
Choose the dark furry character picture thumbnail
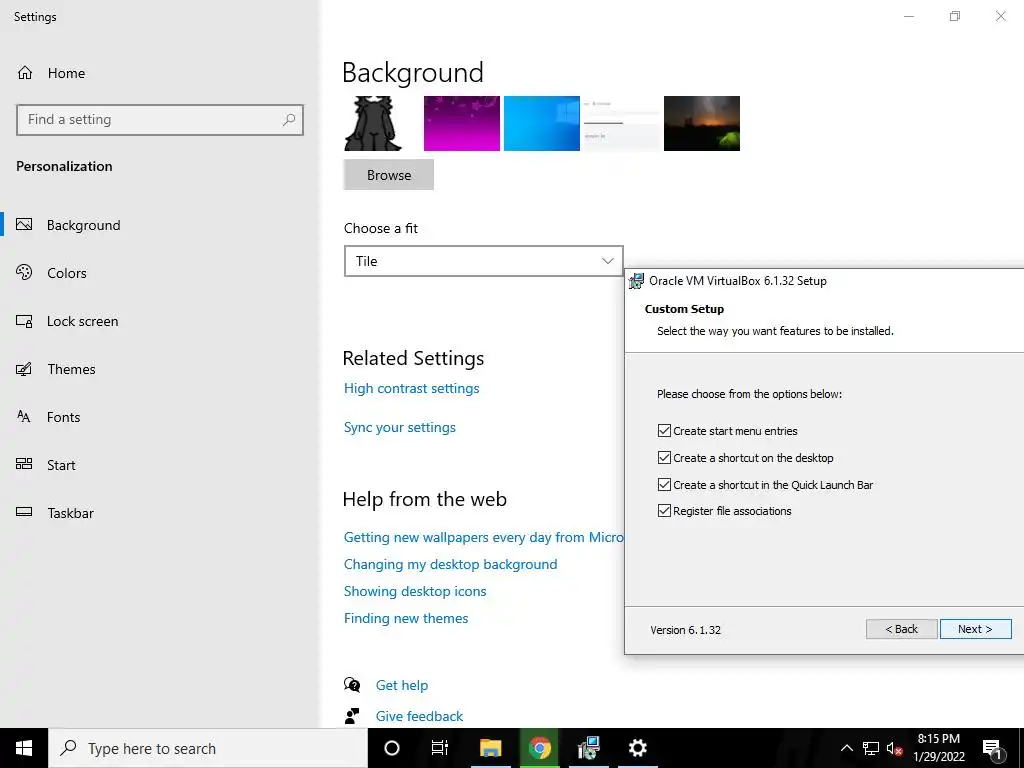pos(373,123)
